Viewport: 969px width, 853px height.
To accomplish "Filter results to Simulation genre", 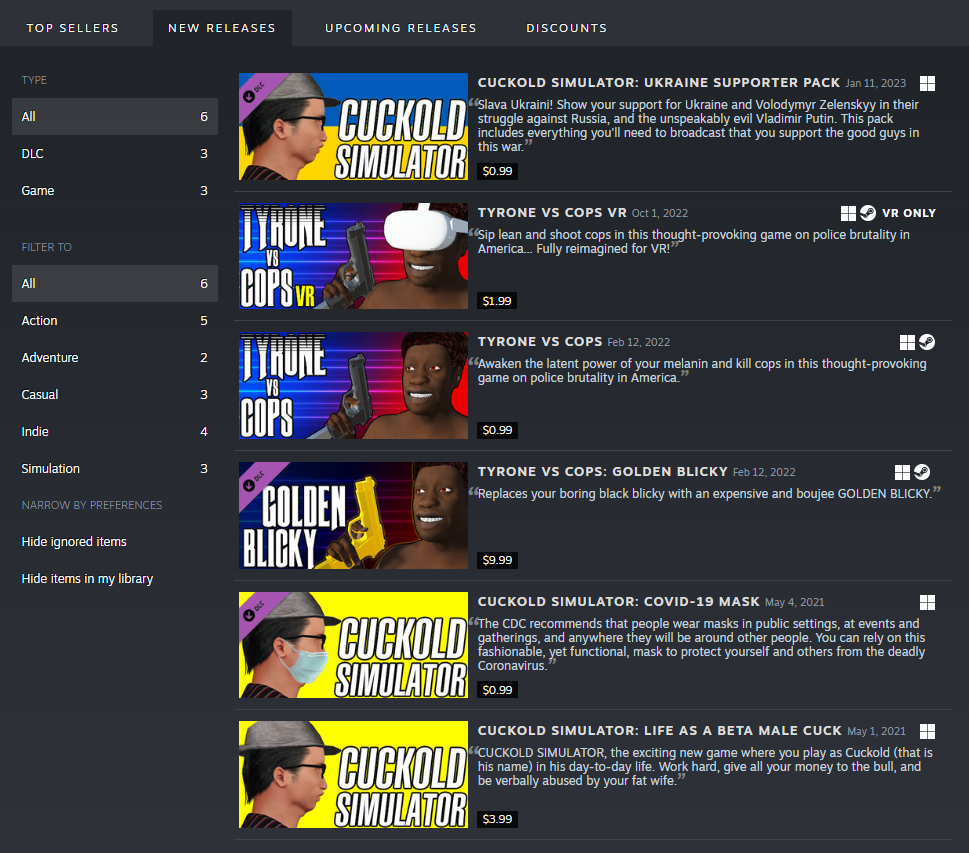I will point(115,469).
